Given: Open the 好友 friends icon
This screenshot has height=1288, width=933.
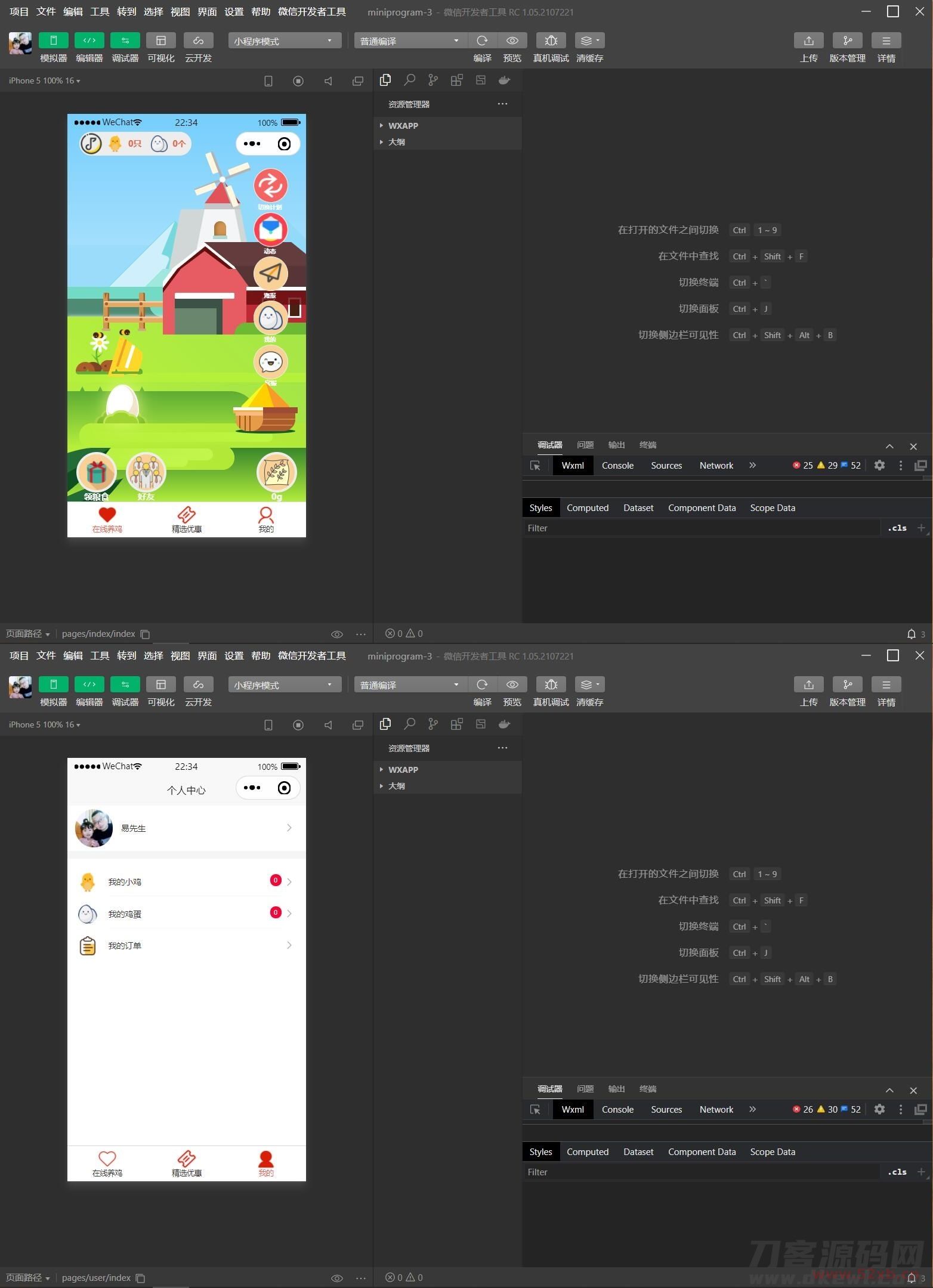Looking at the screenshot, I should click(x=146, y=473).
